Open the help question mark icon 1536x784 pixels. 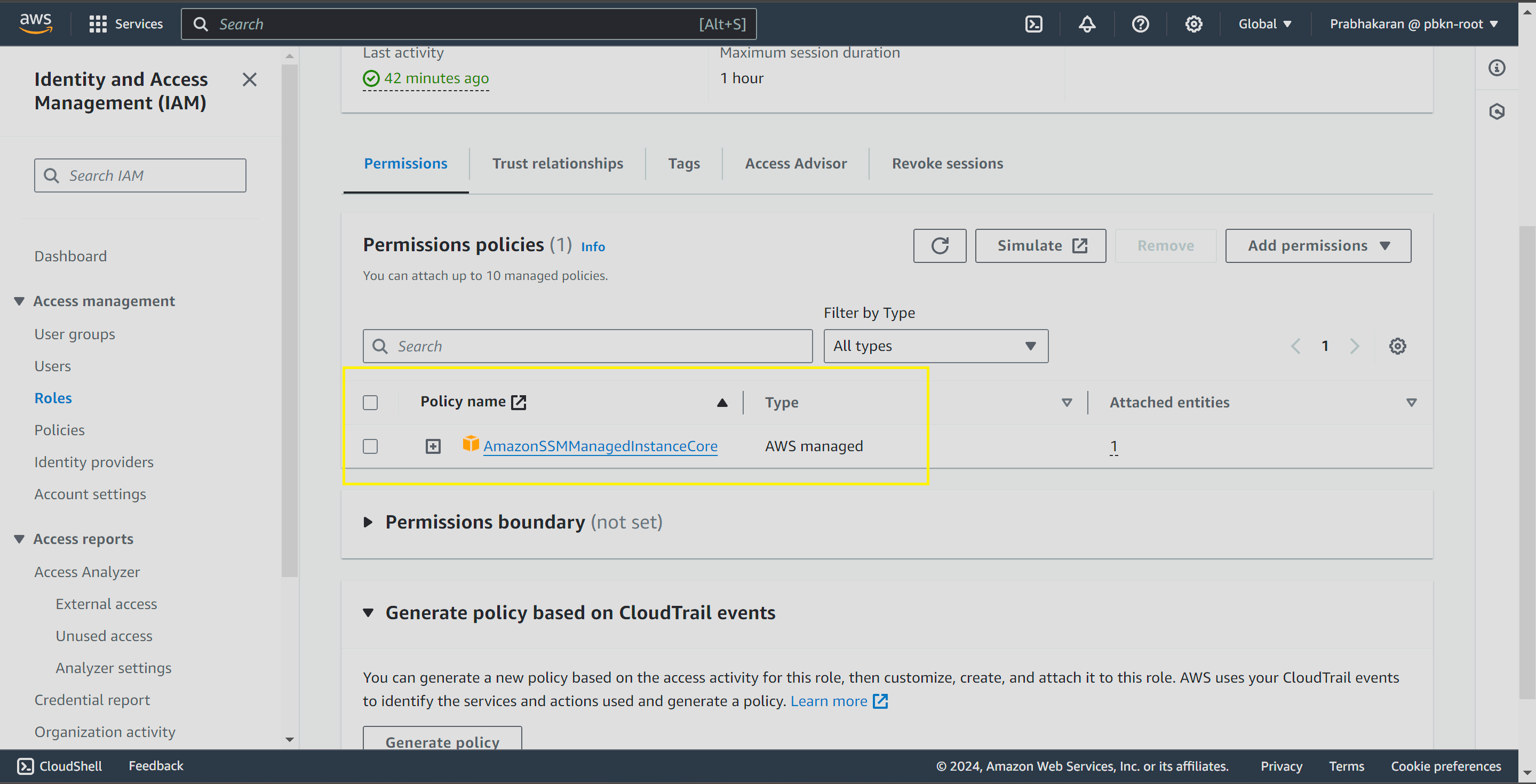(1140, 24)
